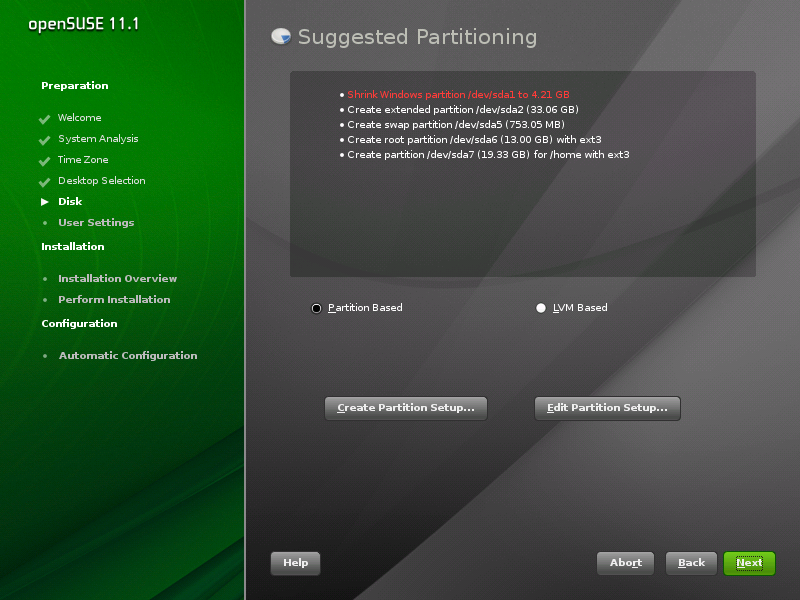Click the Installation Overview step label

click(117, 279)
